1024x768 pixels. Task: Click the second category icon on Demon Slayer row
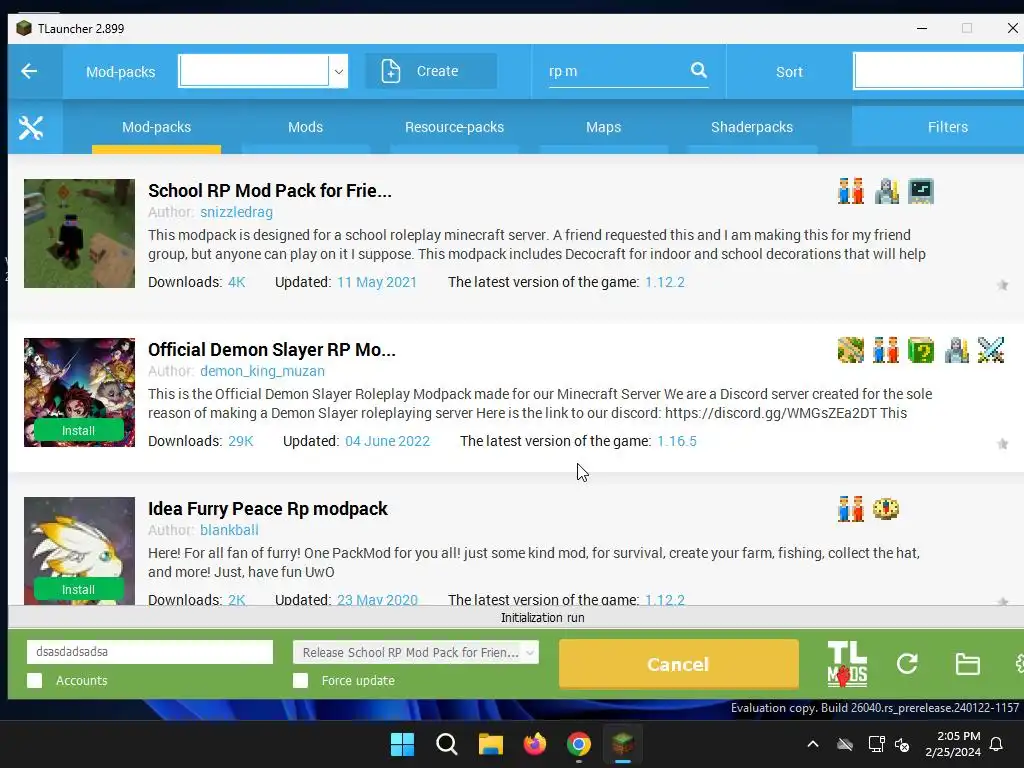[x=886, y=350]
